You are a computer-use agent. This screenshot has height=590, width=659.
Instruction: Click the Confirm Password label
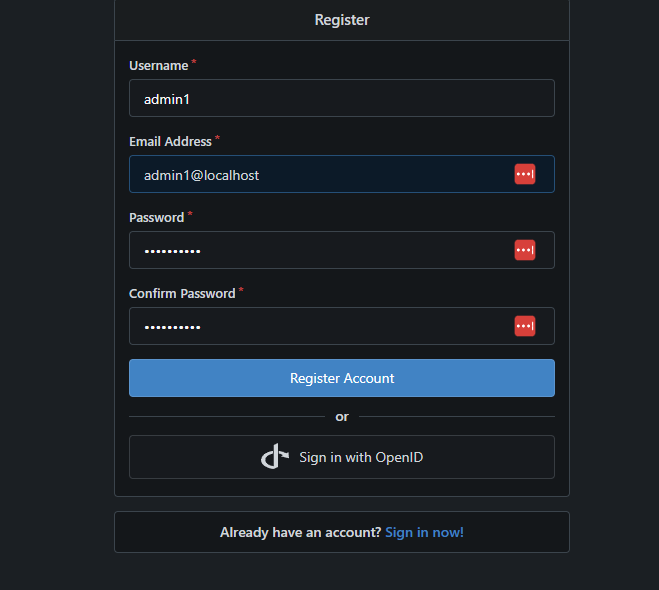(x=182, y=294)
